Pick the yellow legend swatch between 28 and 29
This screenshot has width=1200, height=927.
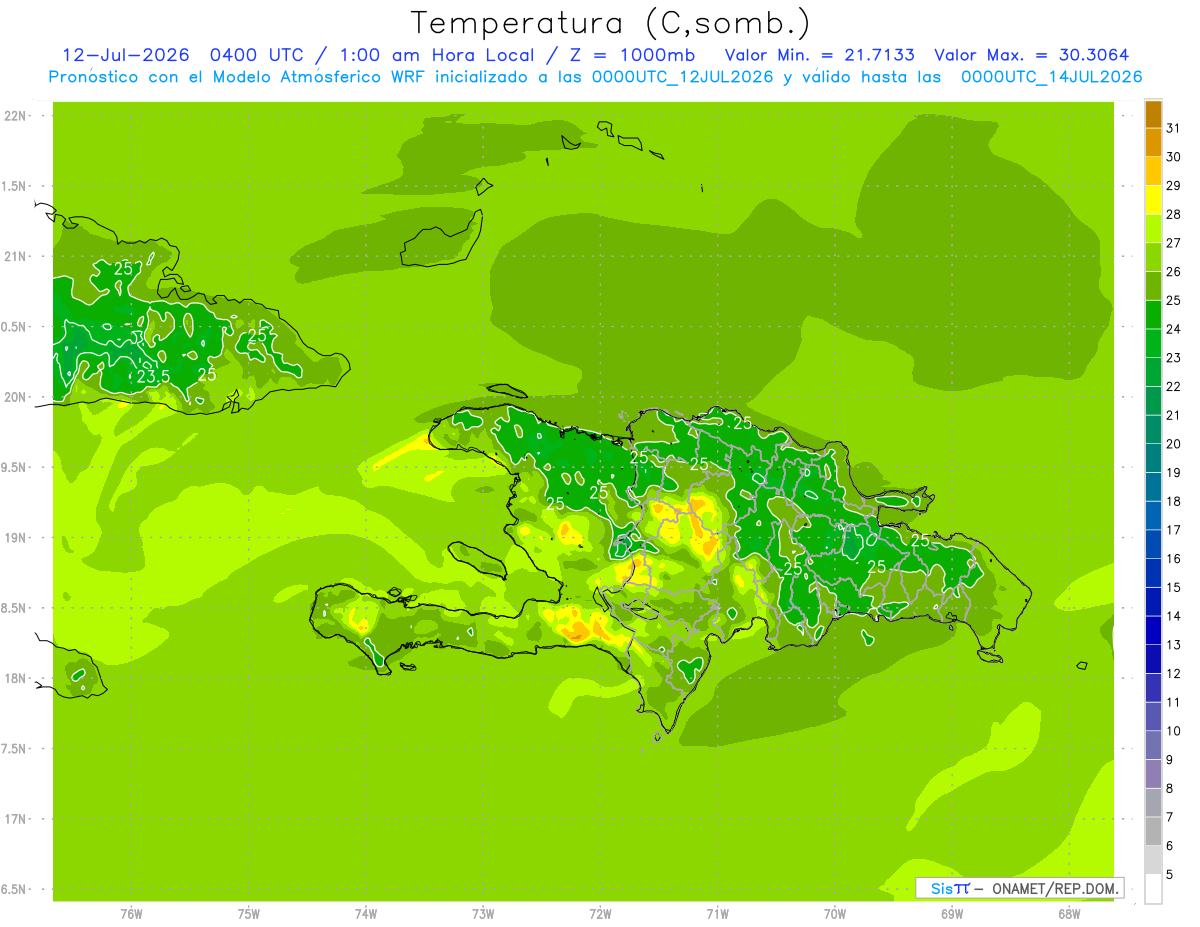1153,200
